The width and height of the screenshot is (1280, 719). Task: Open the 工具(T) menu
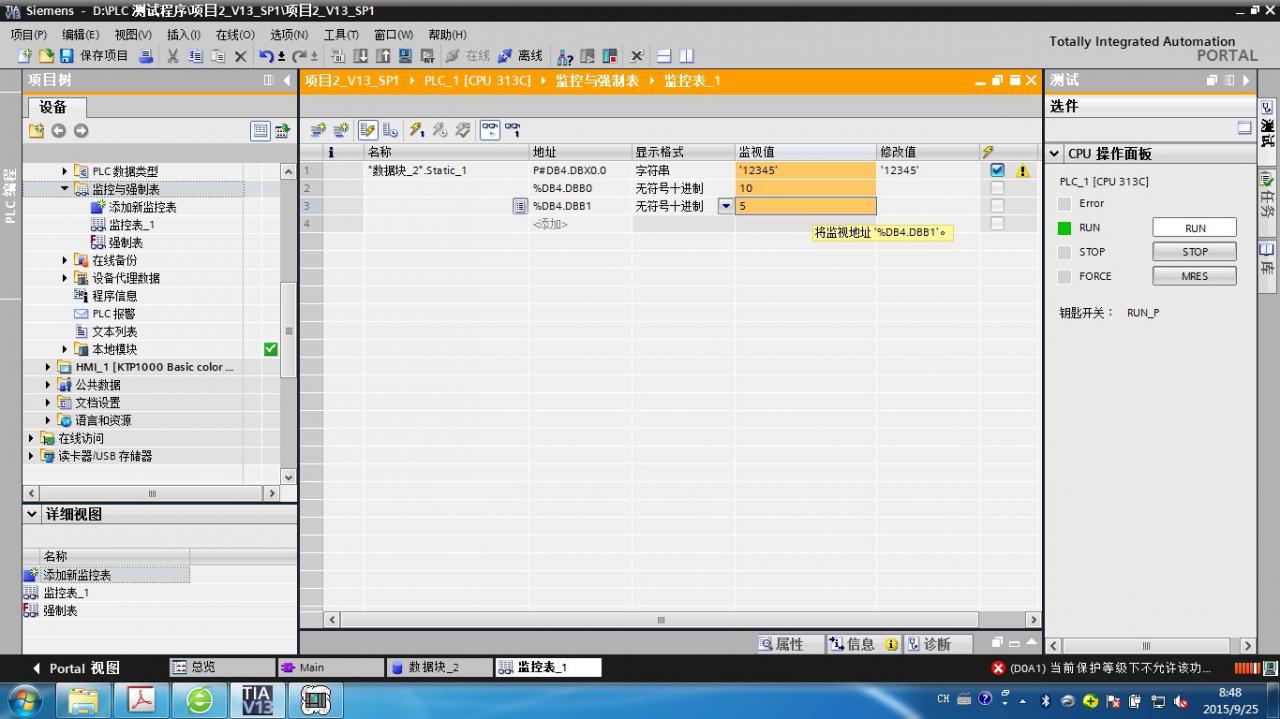coord(341,34)
